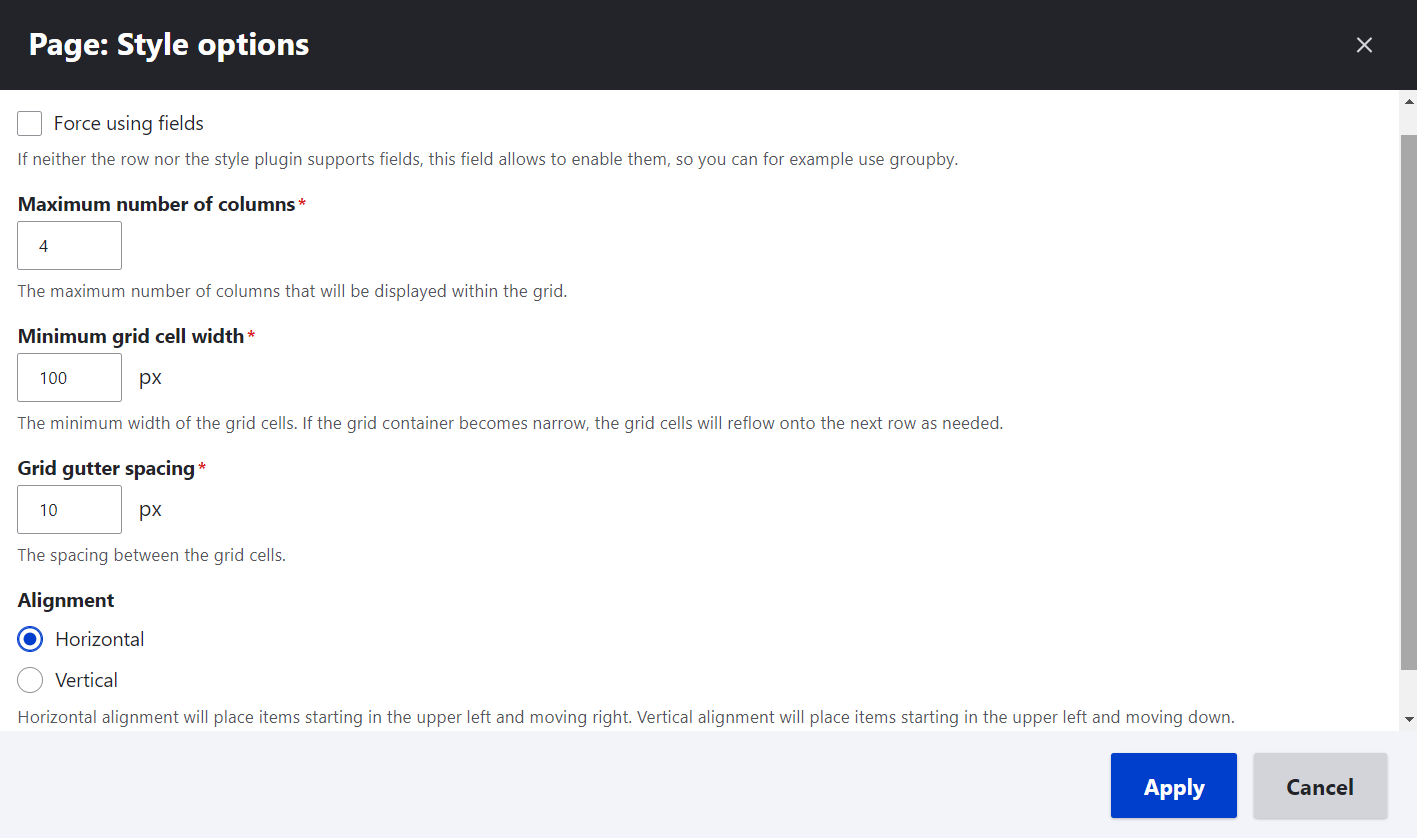Click the Minimum grid cell width label
Viewport: 1417px width, 838px height.
(x=128, y=336)
